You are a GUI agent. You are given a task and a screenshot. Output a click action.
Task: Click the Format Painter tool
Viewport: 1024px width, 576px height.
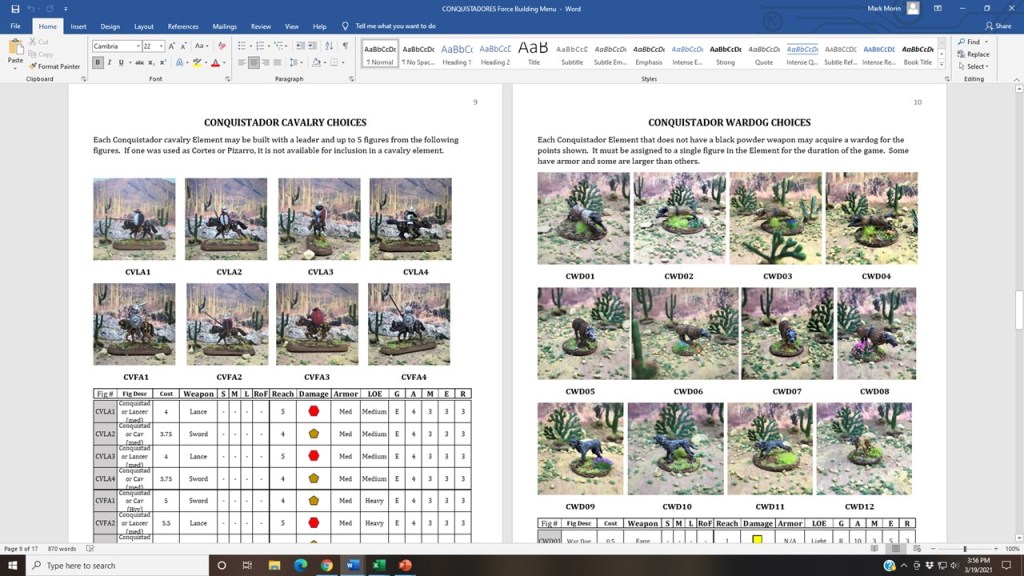pos(55,67)
